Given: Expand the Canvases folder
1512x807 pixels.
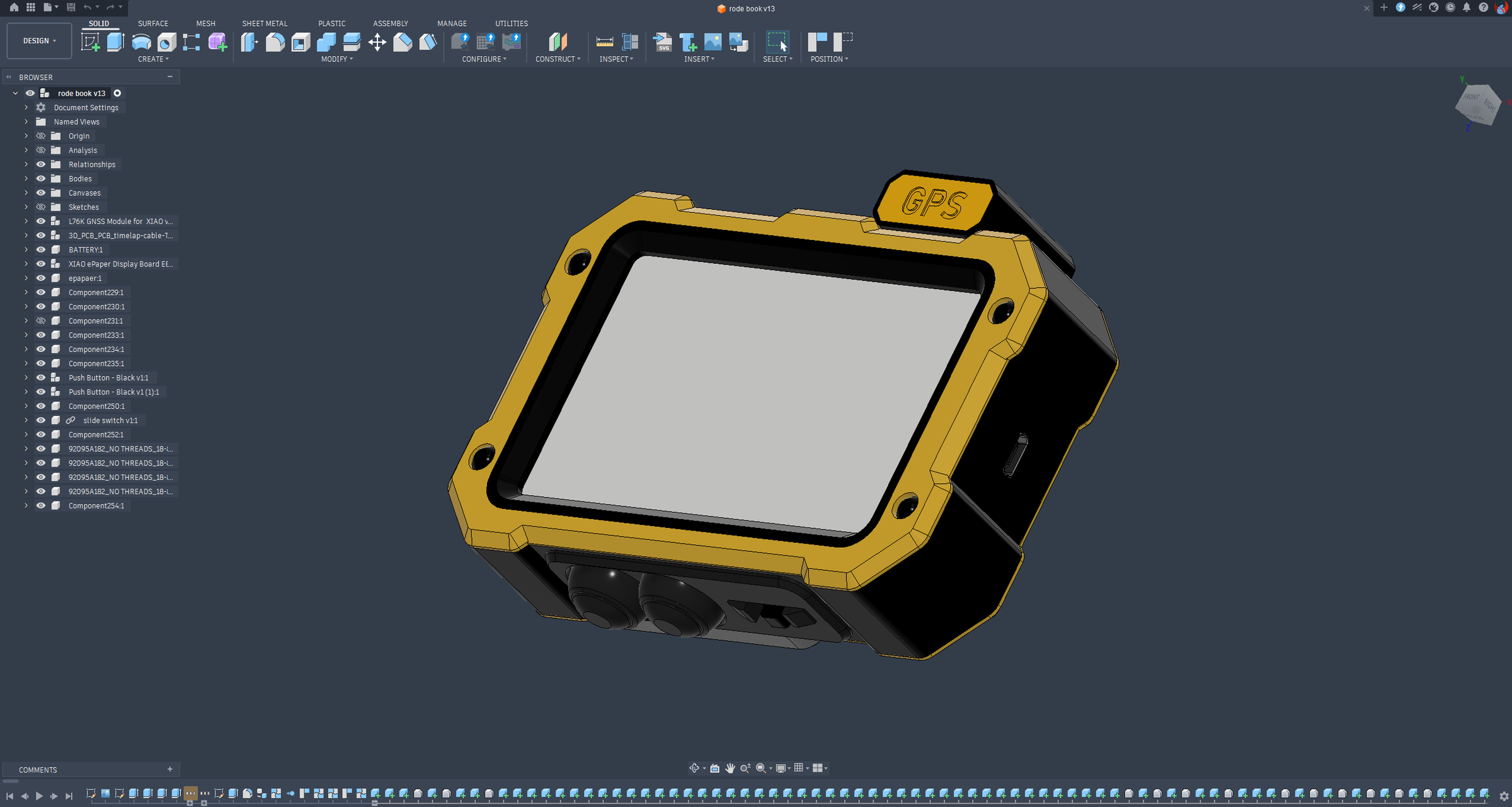Looking at the screenshot, I should point(26,193).
